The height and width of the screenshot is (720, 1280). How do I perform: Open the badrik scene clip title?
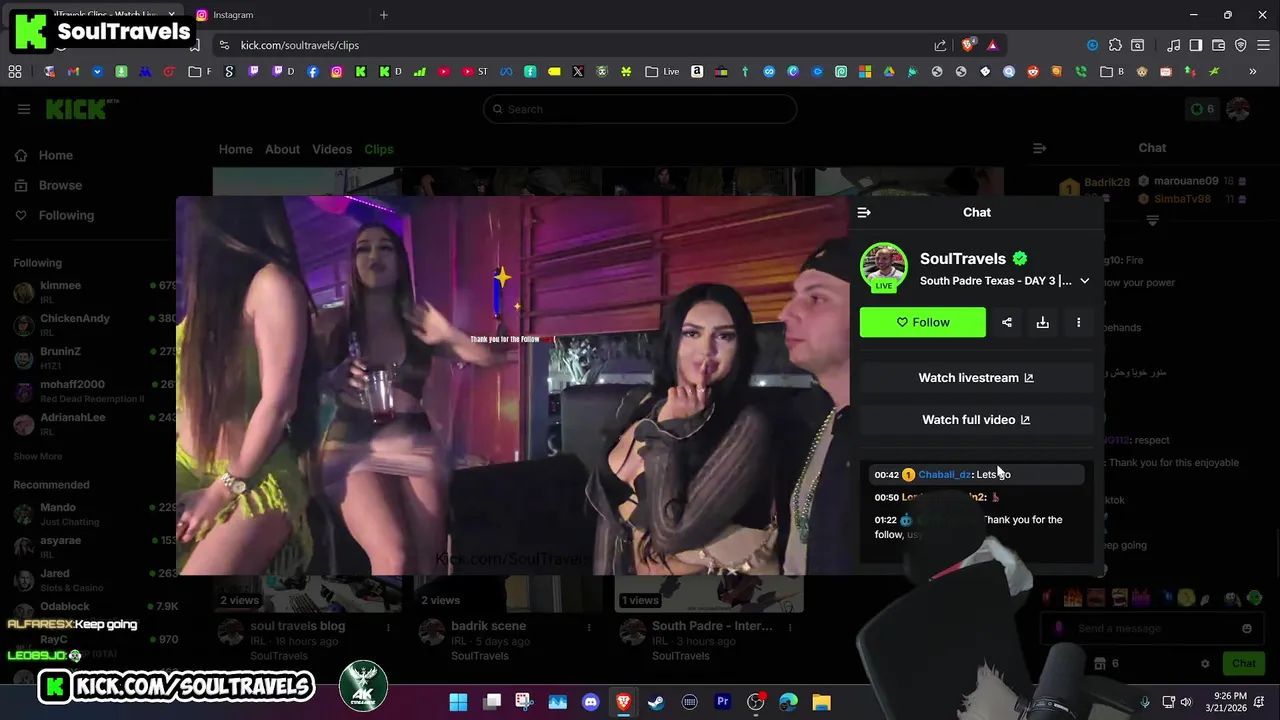(488, 626)
